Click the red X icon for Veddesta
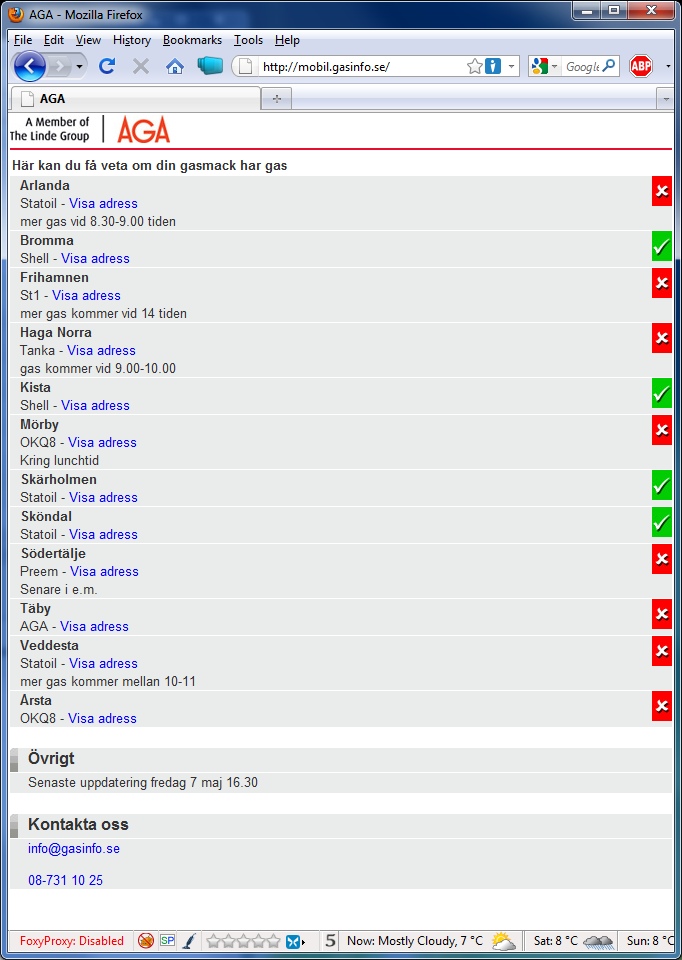 pyautogui.click(x=662, y=651)
